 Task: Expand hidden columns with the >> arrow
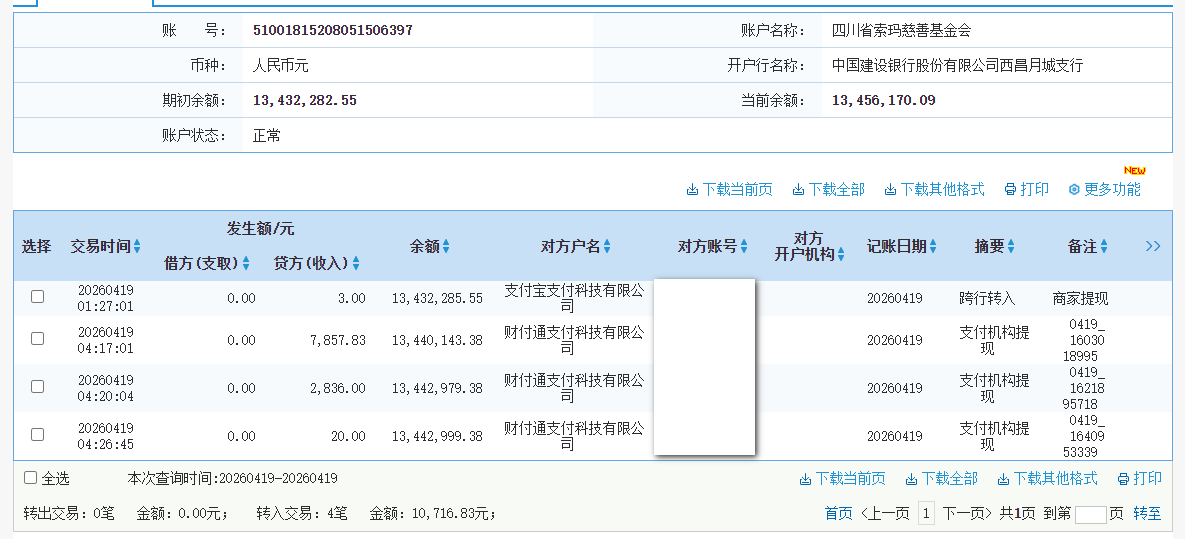(1152, 246)
